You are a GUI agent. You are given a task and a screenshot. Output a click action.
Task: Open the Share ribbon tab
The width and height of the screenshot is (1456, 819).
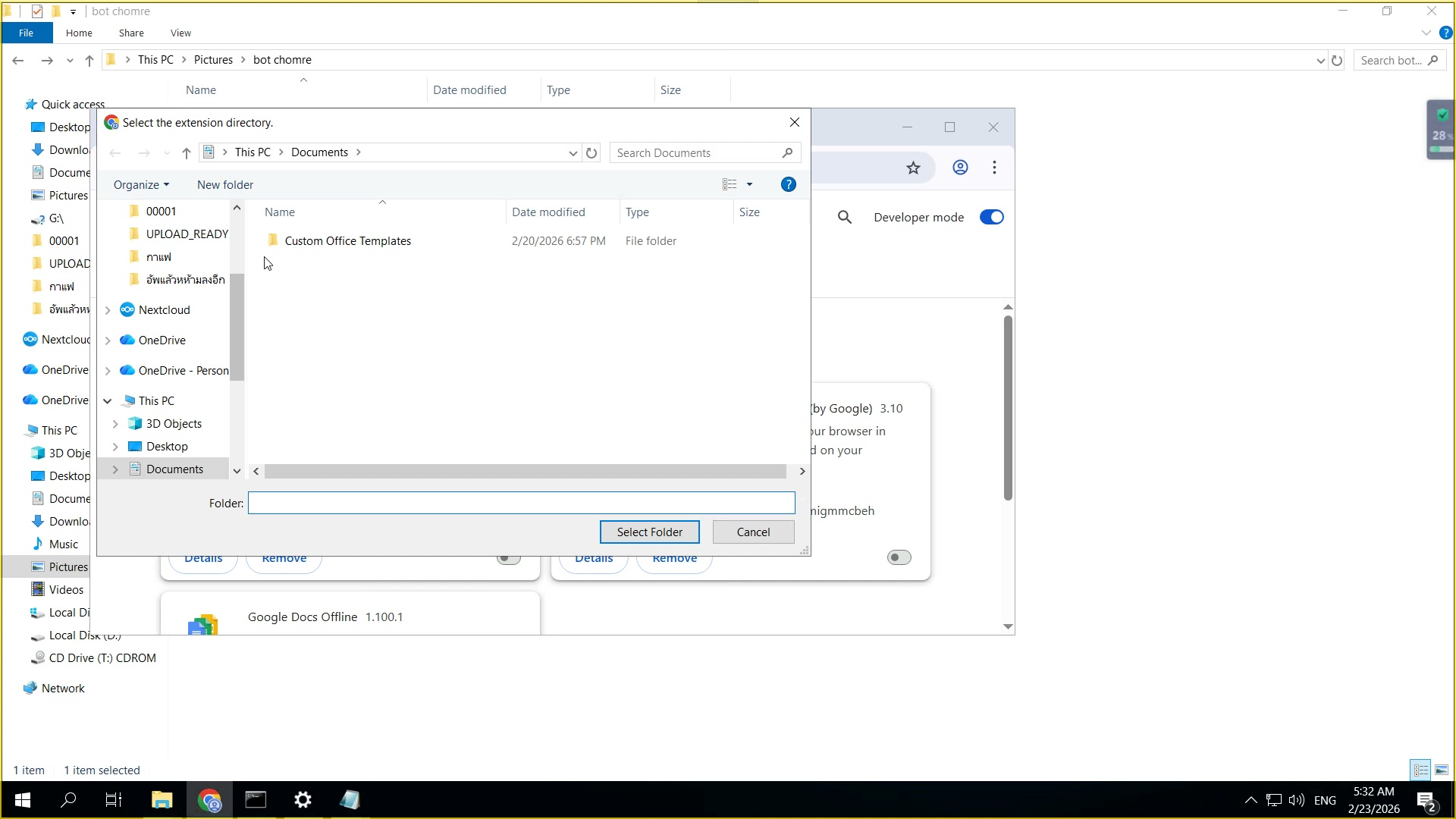point(131,33)
